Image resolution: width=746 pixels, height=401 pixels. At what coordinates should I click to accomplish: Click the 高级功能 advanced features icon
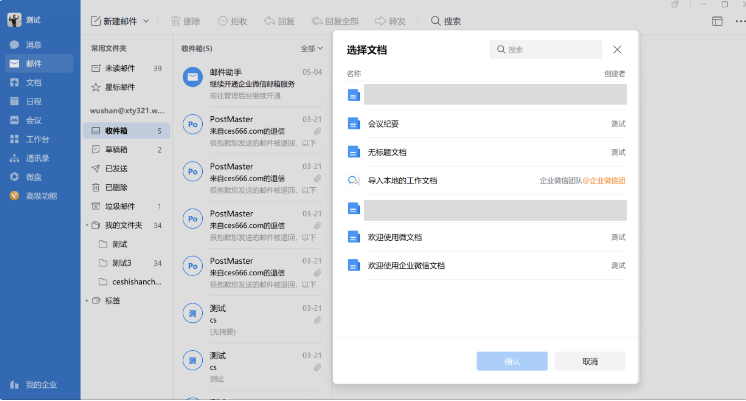click(14, 195)
